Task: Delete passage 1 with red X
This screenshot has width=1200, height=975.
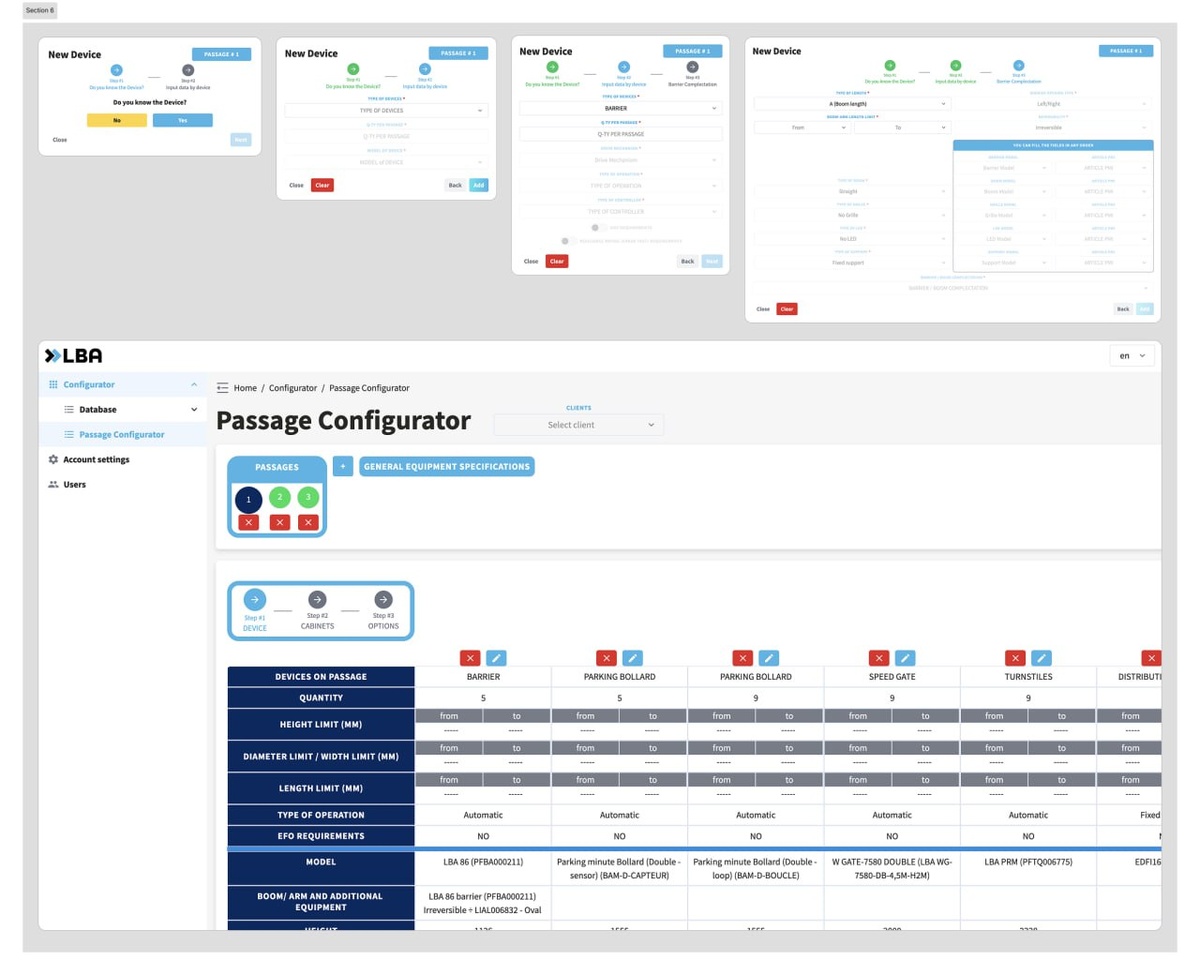Action: pyautogui.click(x=249, y=522)
